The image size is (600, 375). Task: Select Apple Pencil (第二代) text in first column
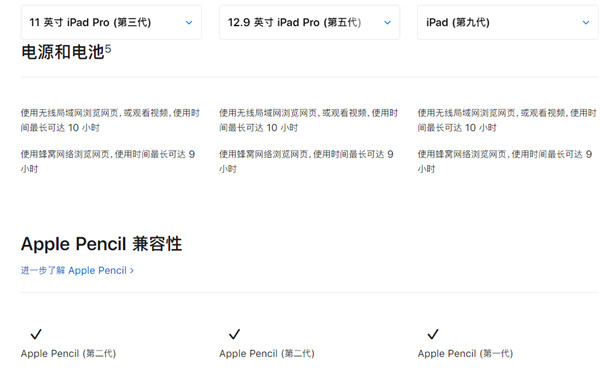click(68, 354)
